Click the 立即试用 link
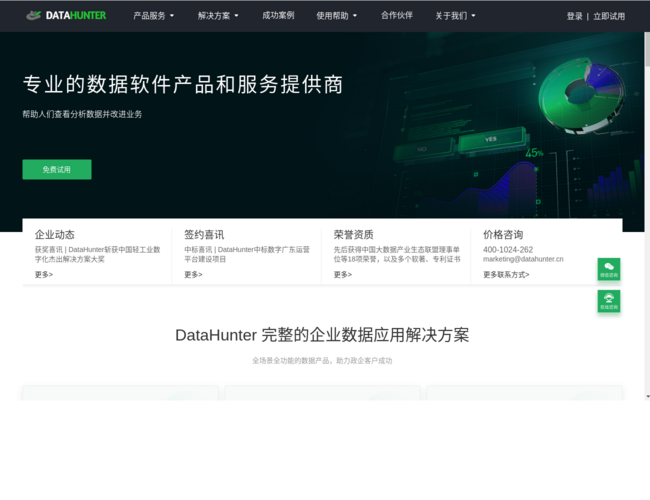Screen dimensions: 650x500 point(609,16)
